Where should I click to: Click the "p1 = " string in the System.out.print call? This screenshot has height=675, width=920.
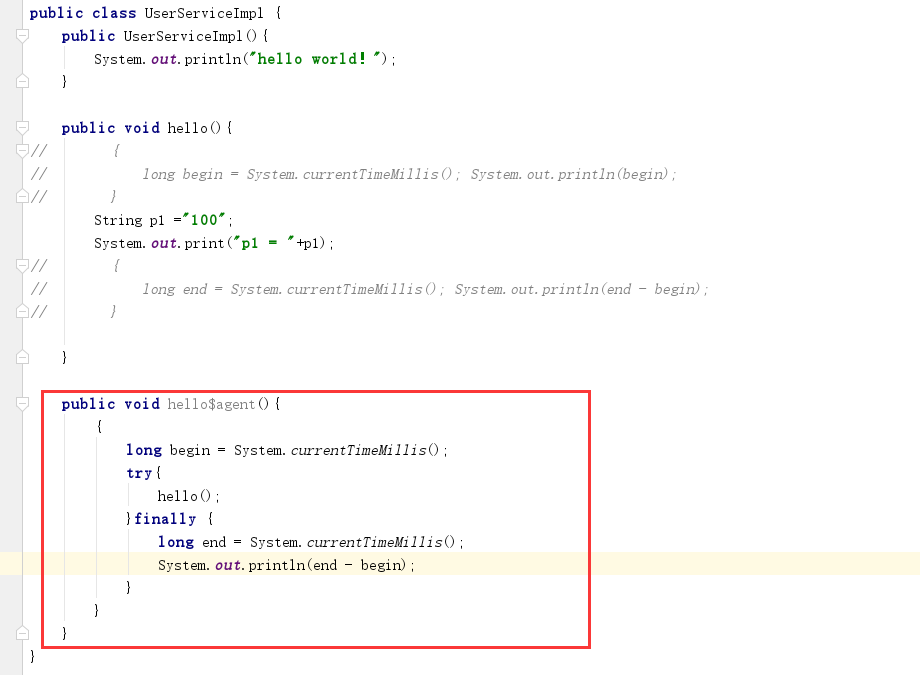[264, 243]
